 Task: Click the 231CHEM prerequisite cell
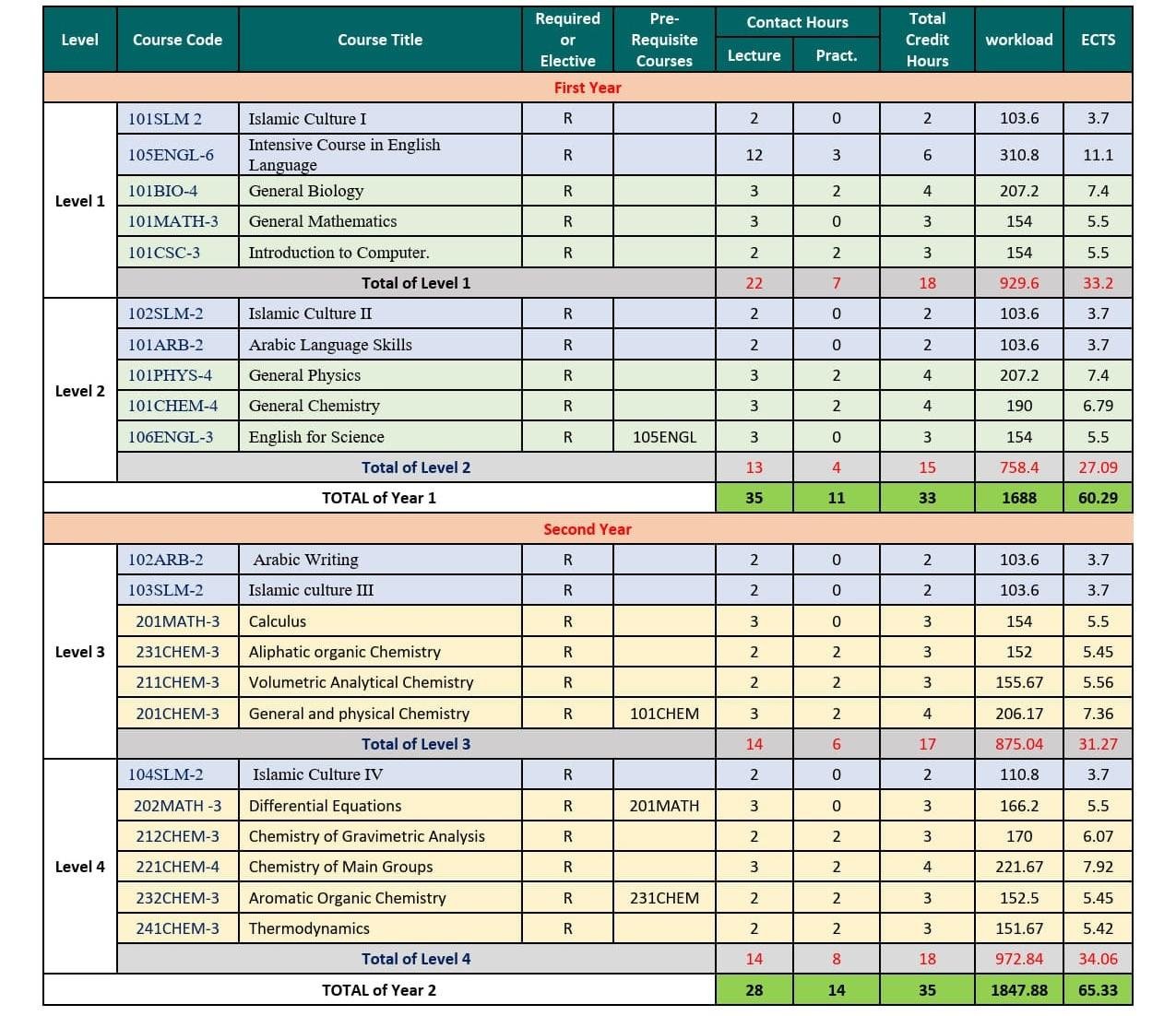pyautogui.click(x=664, y=898)
